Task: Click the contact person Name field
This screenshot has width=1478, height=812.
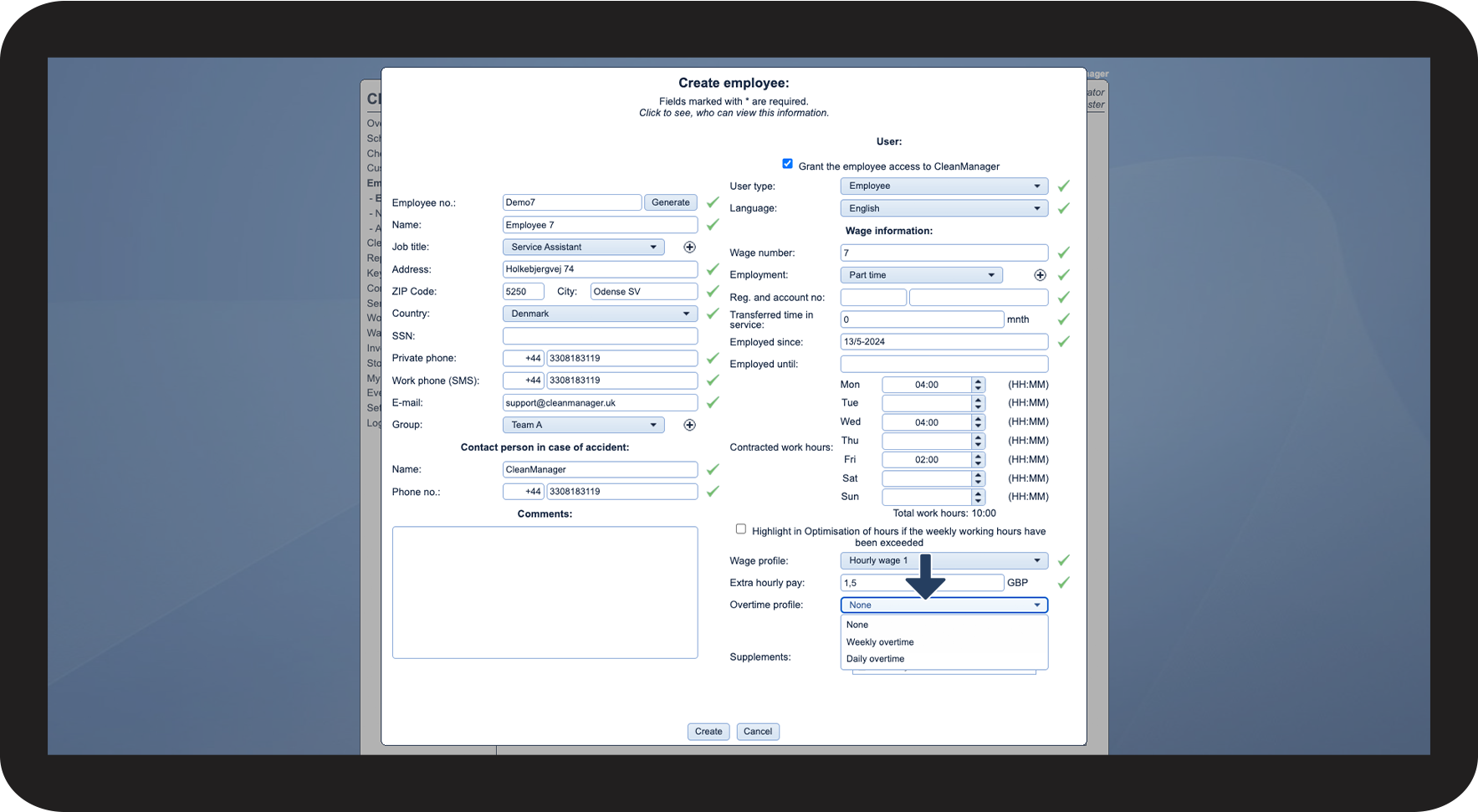Action: (x=600, y=470)
